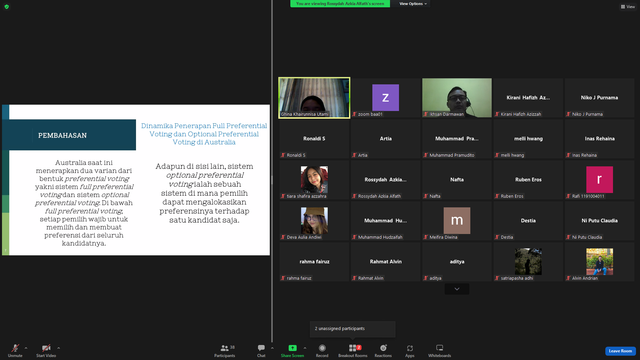This screenshot has height=360, width=640.
Task: Click the 2 unassigned participants tooltip
Action: pyautogui.click(x=353, y=329)
